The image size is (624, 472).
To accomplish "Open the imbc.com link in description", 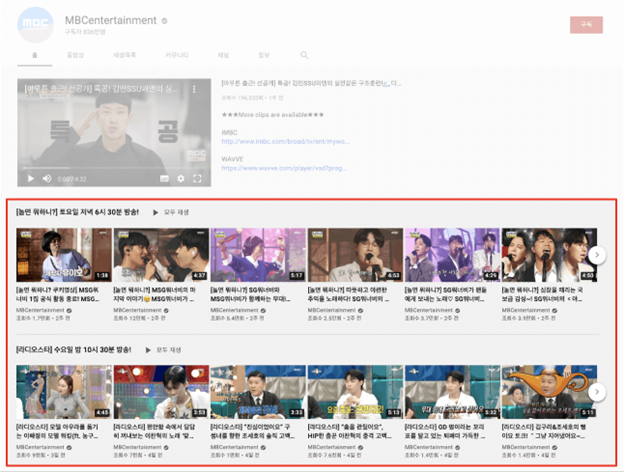I will coord(286,141).
